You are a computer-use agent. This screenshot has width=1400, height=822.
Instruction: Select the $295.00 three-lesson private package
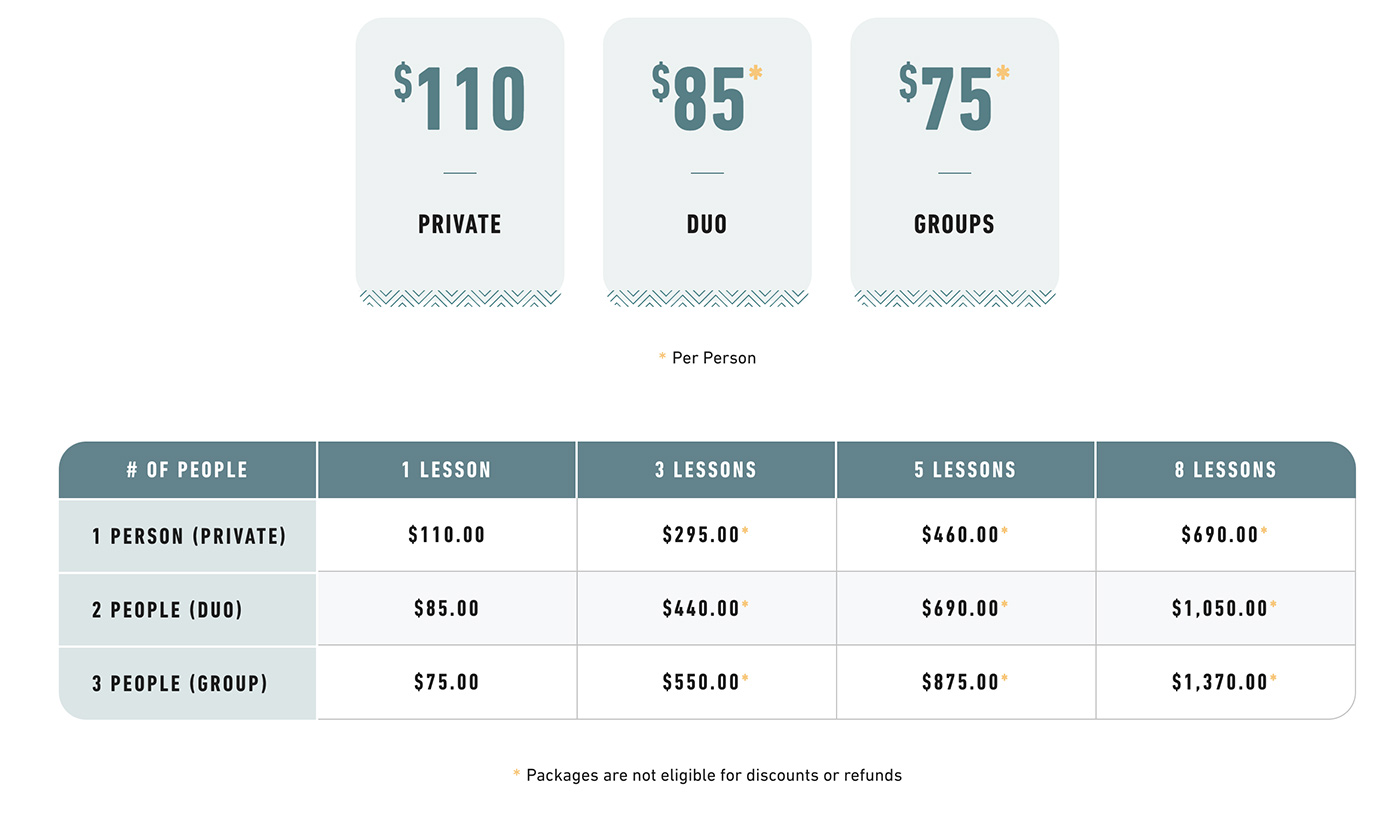point(701,535)
